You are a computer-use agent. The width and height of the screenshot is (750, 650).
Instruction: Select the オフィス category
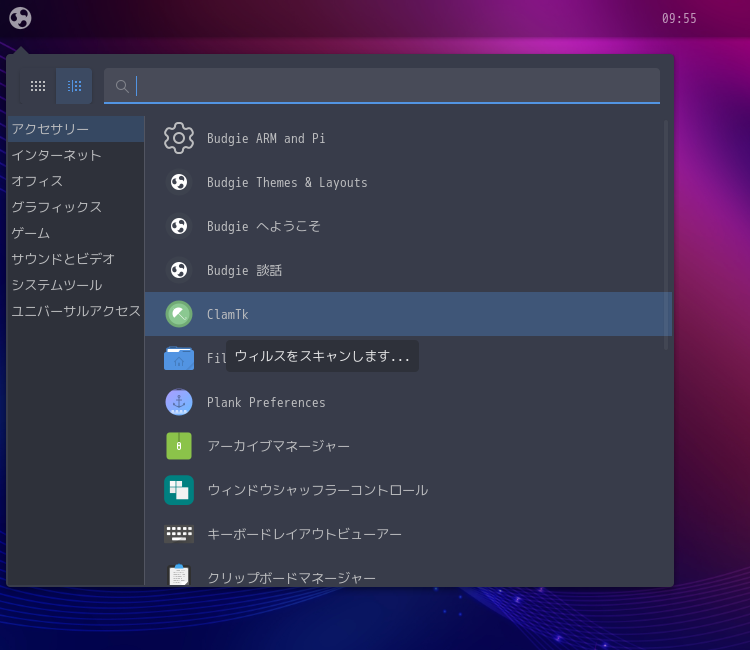click(76, 181)
